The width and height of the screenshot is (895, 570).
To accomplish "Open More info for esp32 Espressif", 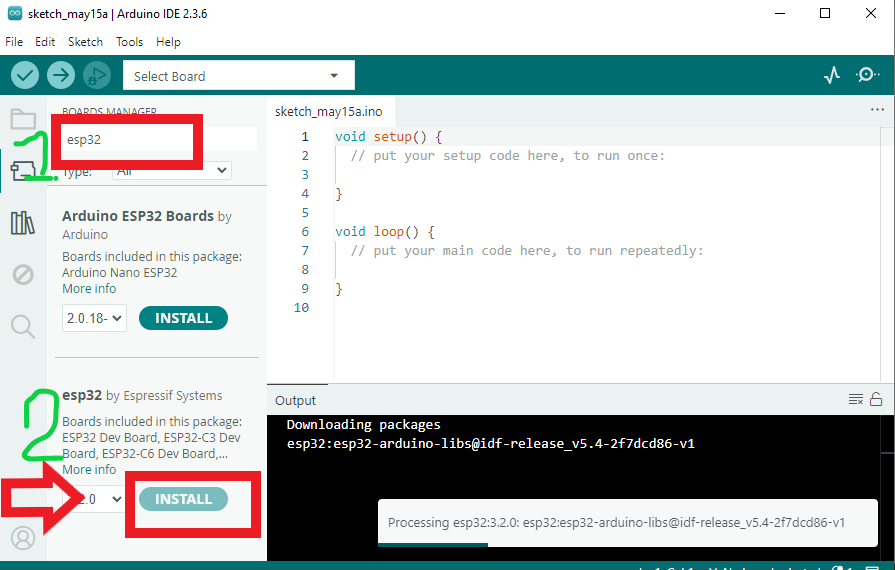I will pyautogui.click(x=89, y=470).
